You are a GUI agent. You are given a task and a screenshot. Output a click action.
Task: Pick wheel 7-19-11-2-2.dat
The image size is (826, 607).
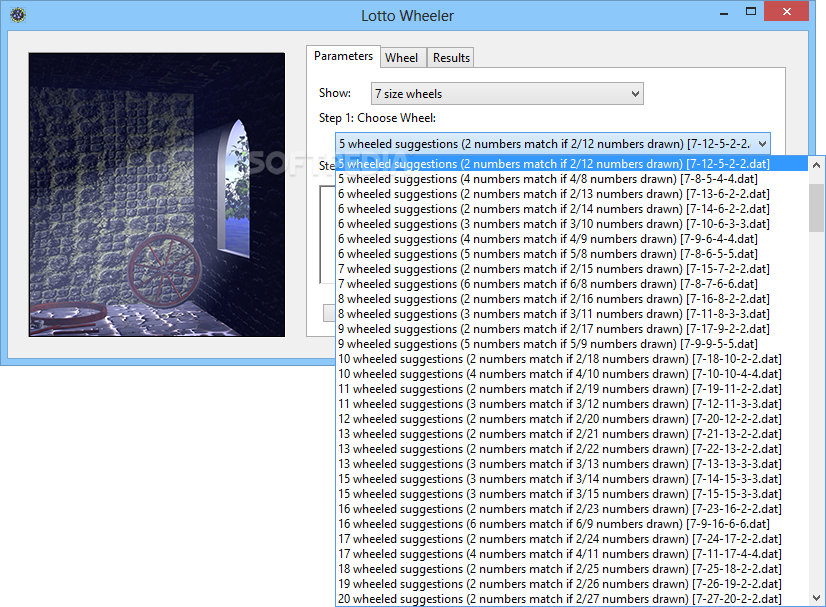coord(571,389)
